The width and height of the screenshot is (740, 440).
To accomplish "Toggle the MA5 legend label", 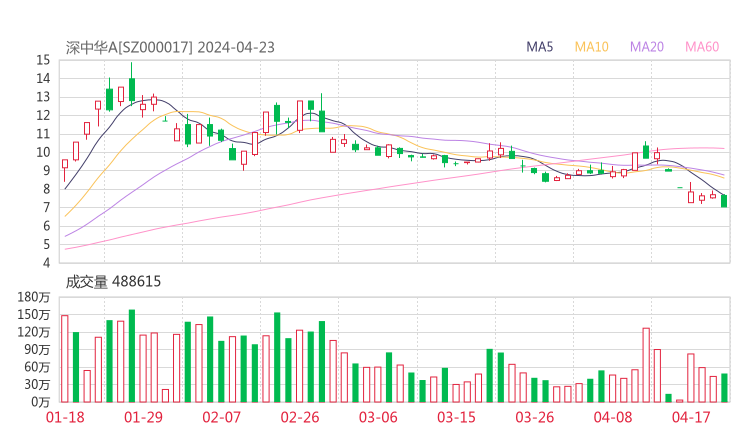I will 539,47.
